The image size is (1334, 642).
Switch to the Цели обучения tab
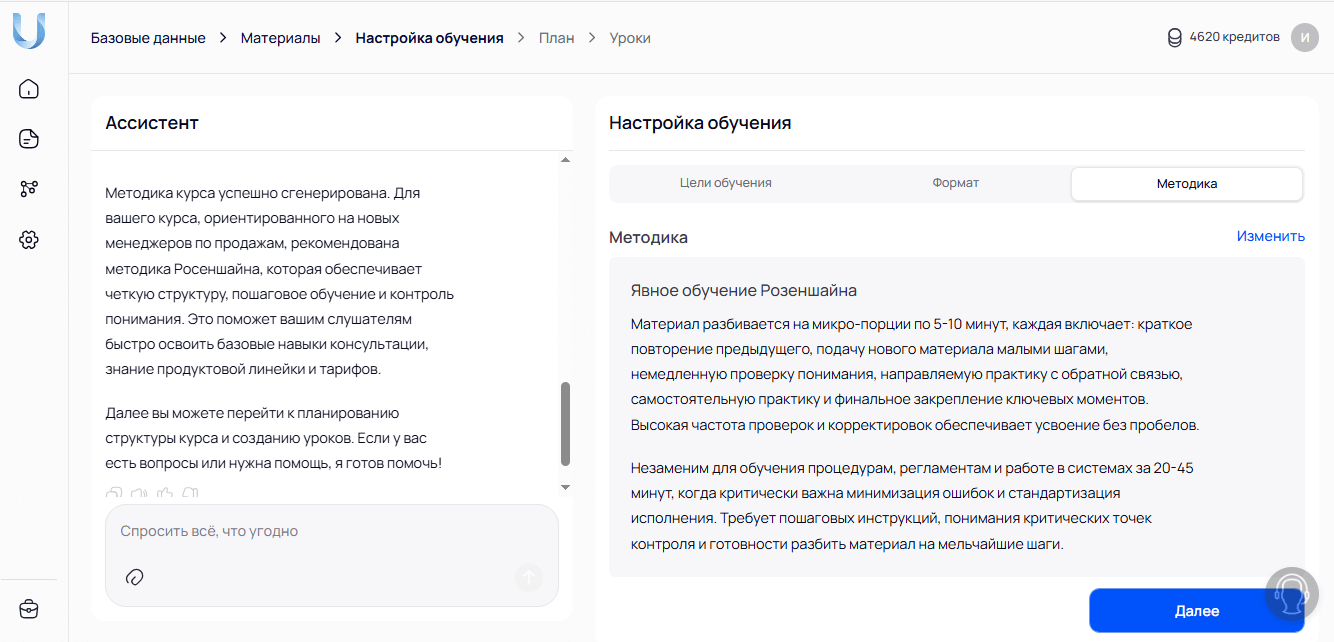pyautogui.click(x=724, y=183)
